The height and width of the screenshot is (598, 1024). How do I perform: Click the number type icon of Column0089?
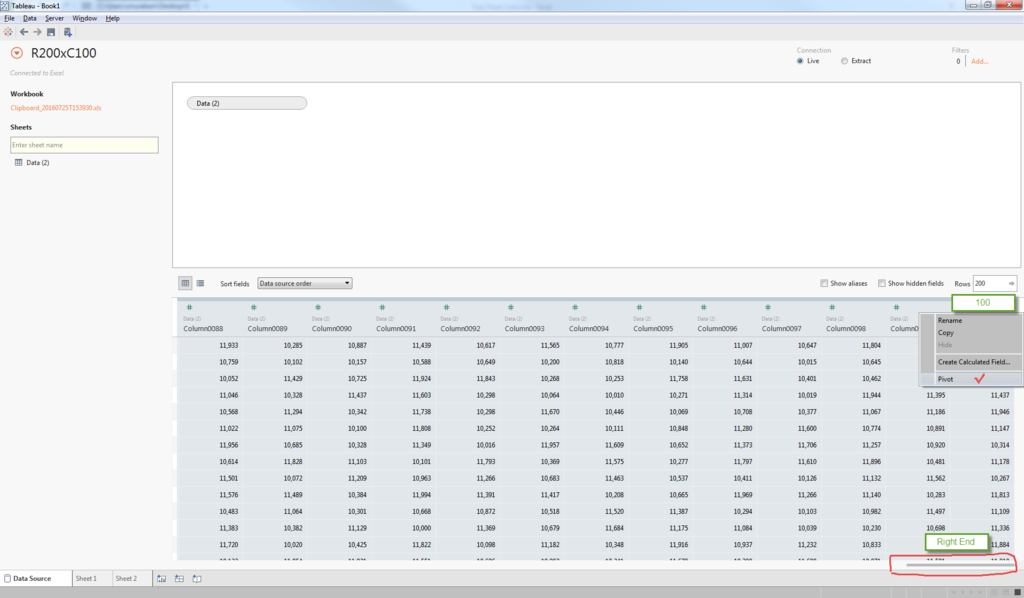253,307
